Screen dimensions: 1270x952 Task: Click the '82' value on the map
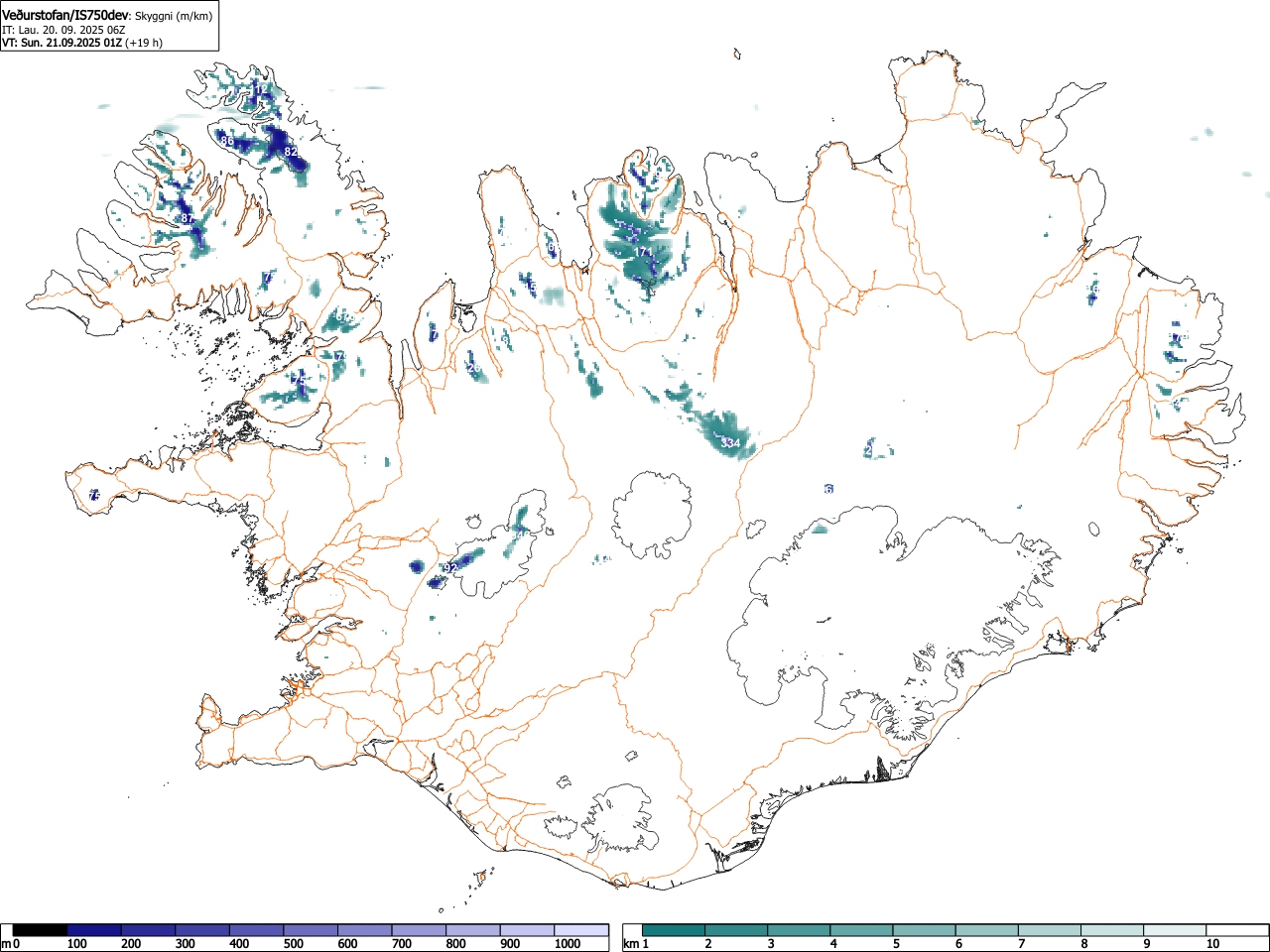click(291, 152)
